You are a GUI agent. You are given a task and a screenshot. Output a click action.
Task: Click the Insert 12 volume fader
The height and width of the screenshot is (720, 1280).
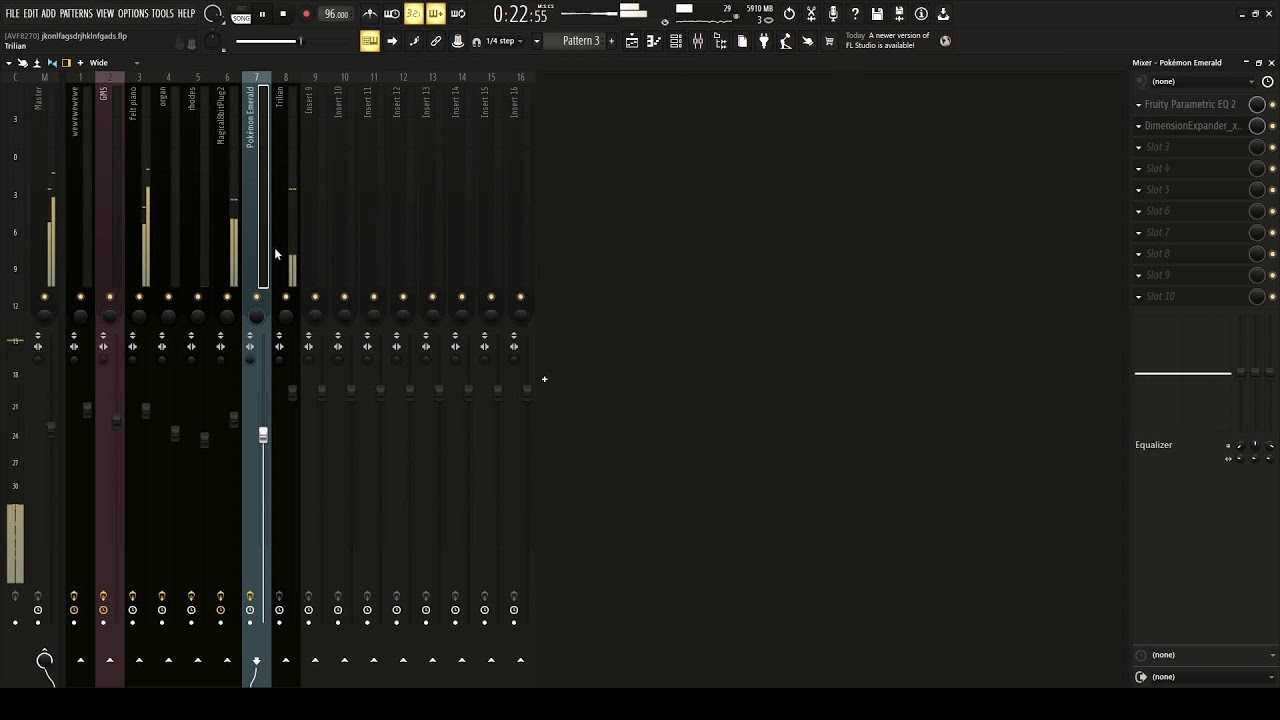[409, 393]
